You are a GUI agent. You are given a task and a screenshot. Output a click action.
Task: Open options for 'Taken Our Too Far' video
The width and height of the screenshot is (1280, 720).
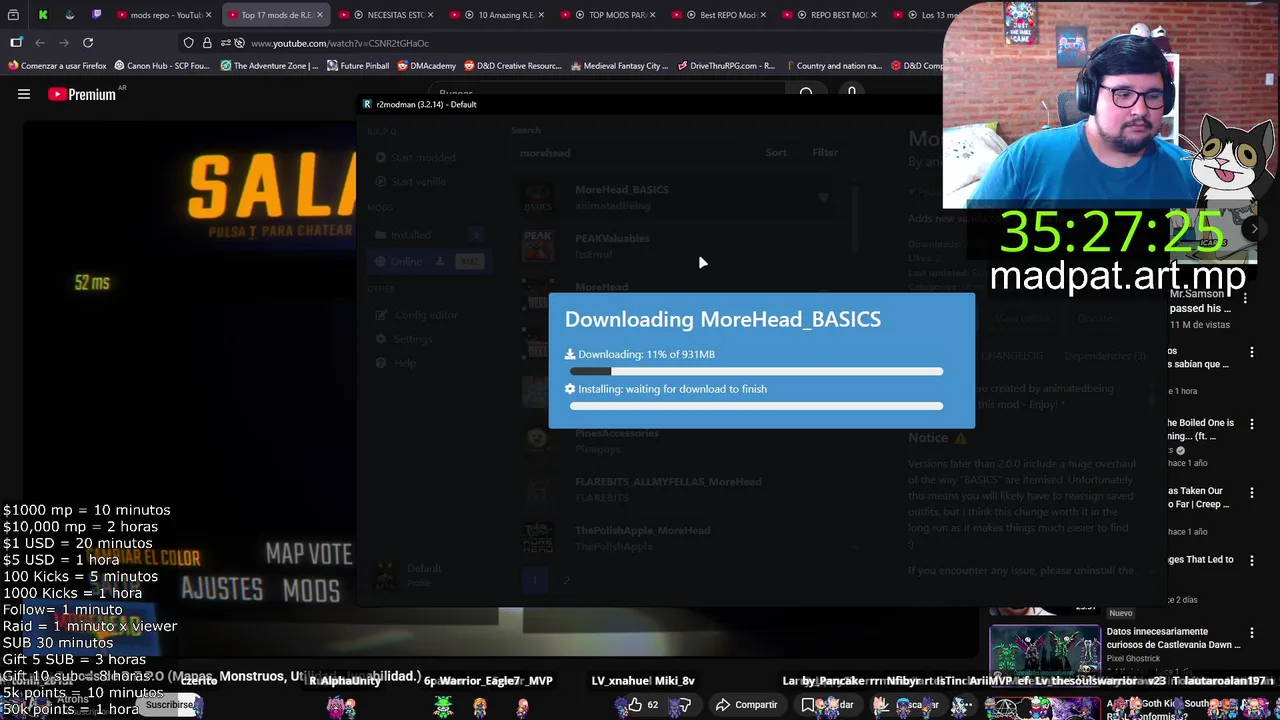click(x=1251, y=493)
